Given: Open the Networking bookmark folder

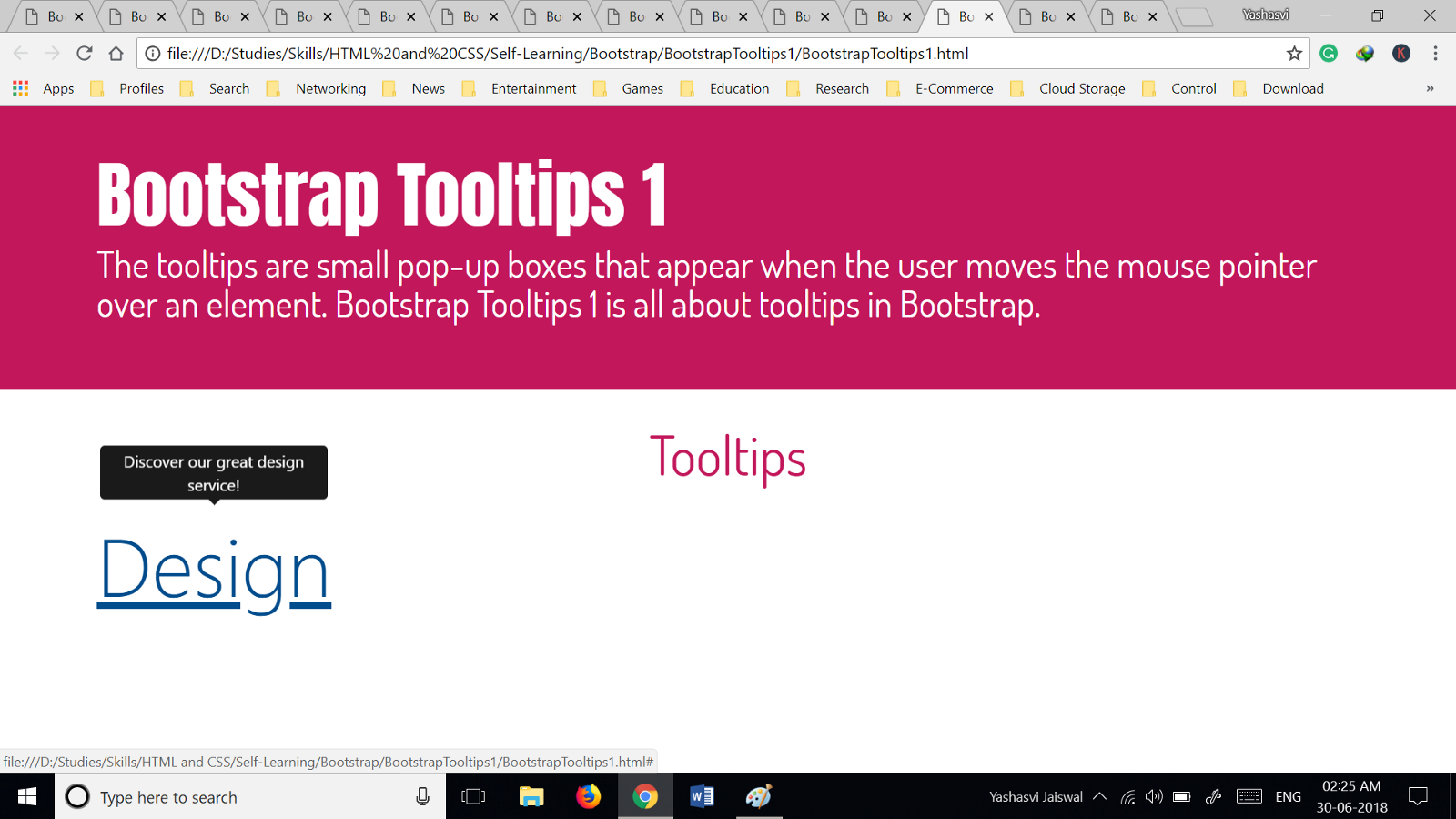Looking at the screenshot, I should 316,88.
